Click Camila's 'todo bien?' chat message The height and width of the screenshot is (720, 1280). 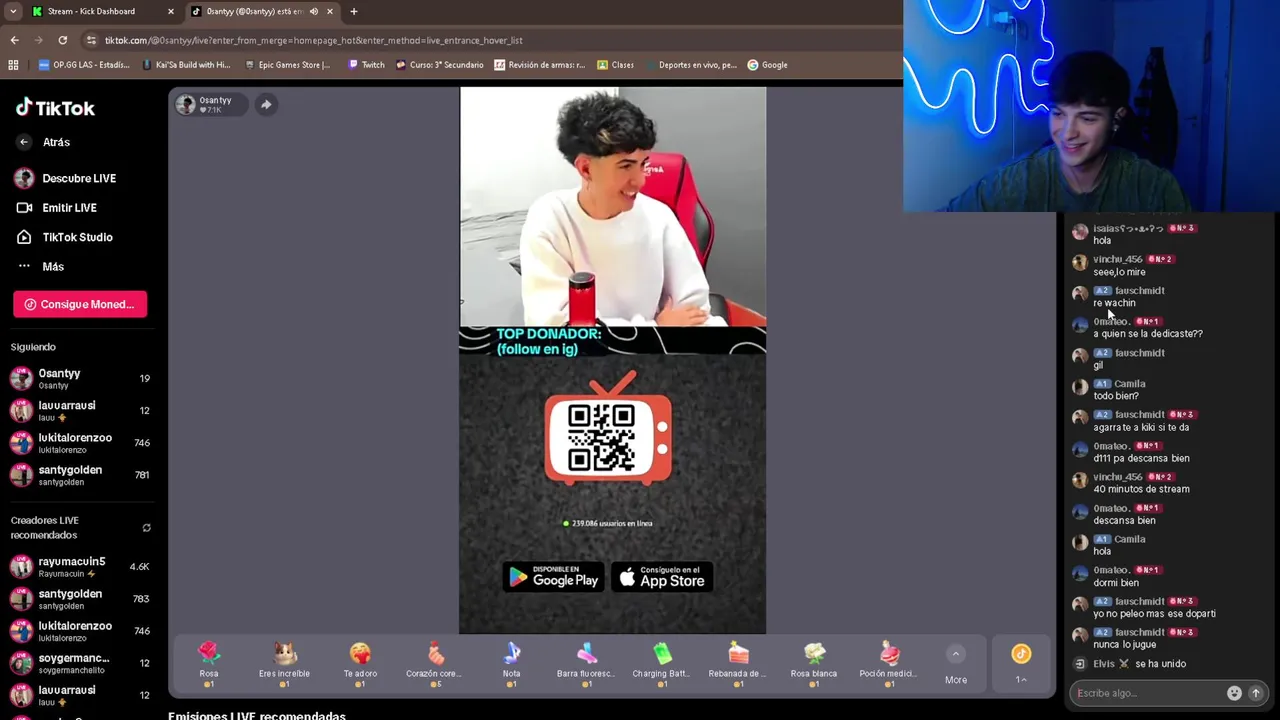click(1115, 396)
